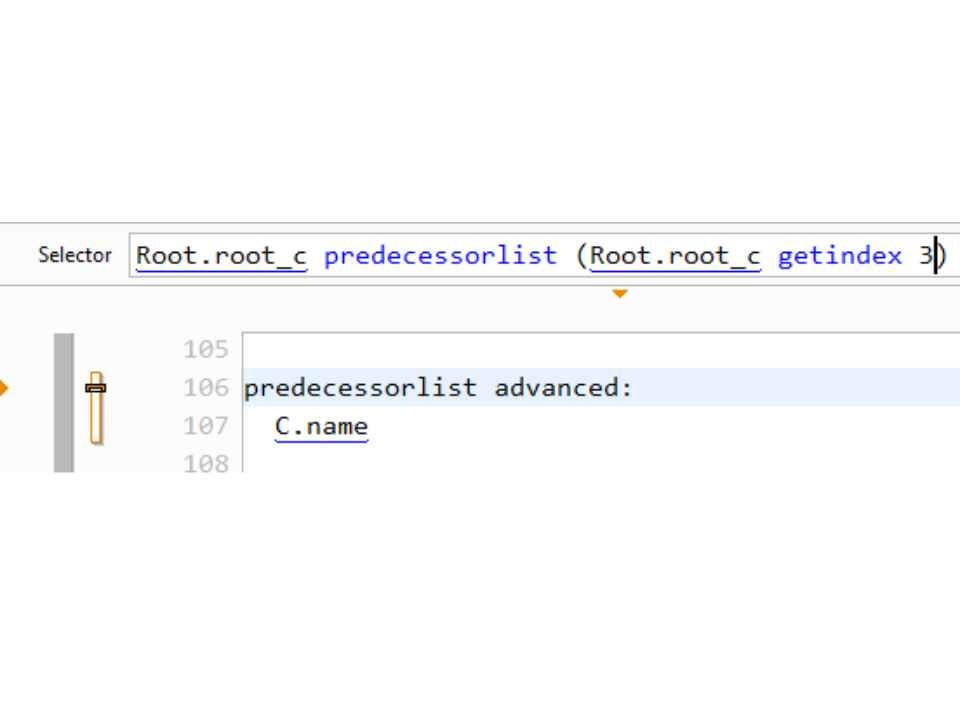Click the vertical slider handle
Image resolution: width=960 pixels, height=720 pixels.
click(x=96, y=387)
